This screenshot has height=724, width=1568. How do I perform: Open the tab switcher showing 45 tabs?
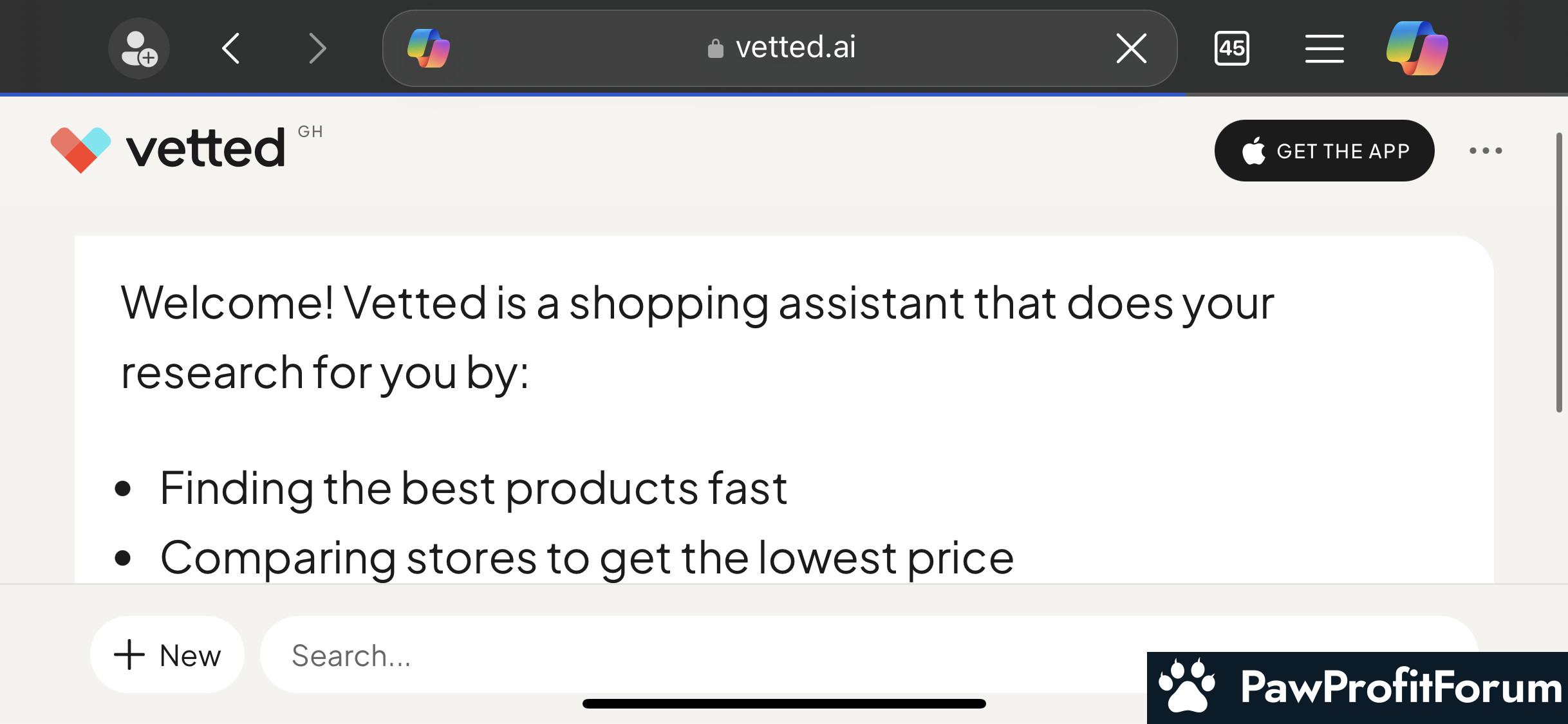pyautogui.click(x=1231, y=48)
